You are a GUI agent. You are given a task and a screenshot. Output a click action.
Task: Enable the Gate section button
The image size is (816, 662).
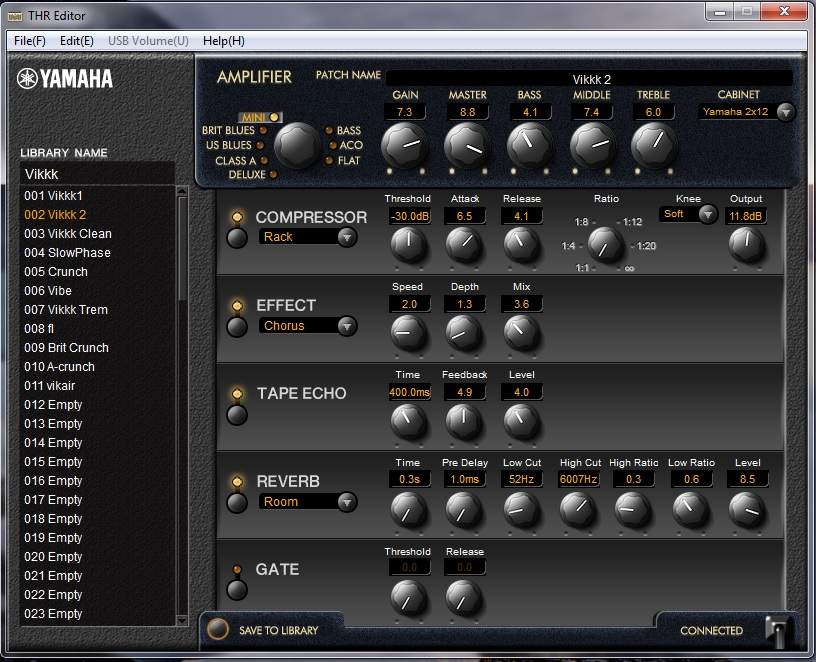[x=237, y=590]
